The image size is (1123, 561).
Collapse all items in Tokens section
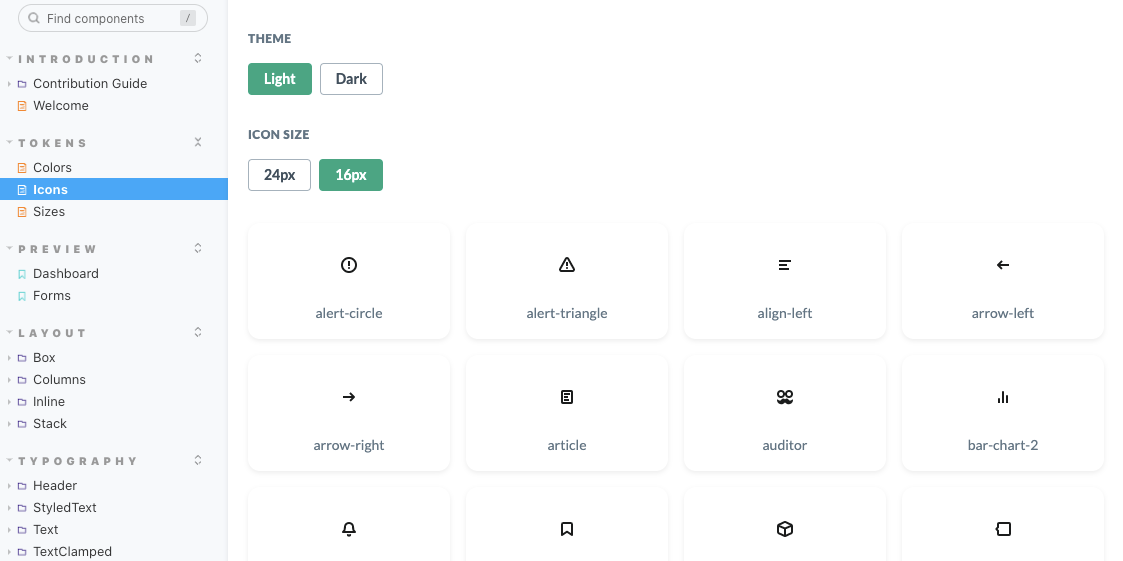(198, 142)
